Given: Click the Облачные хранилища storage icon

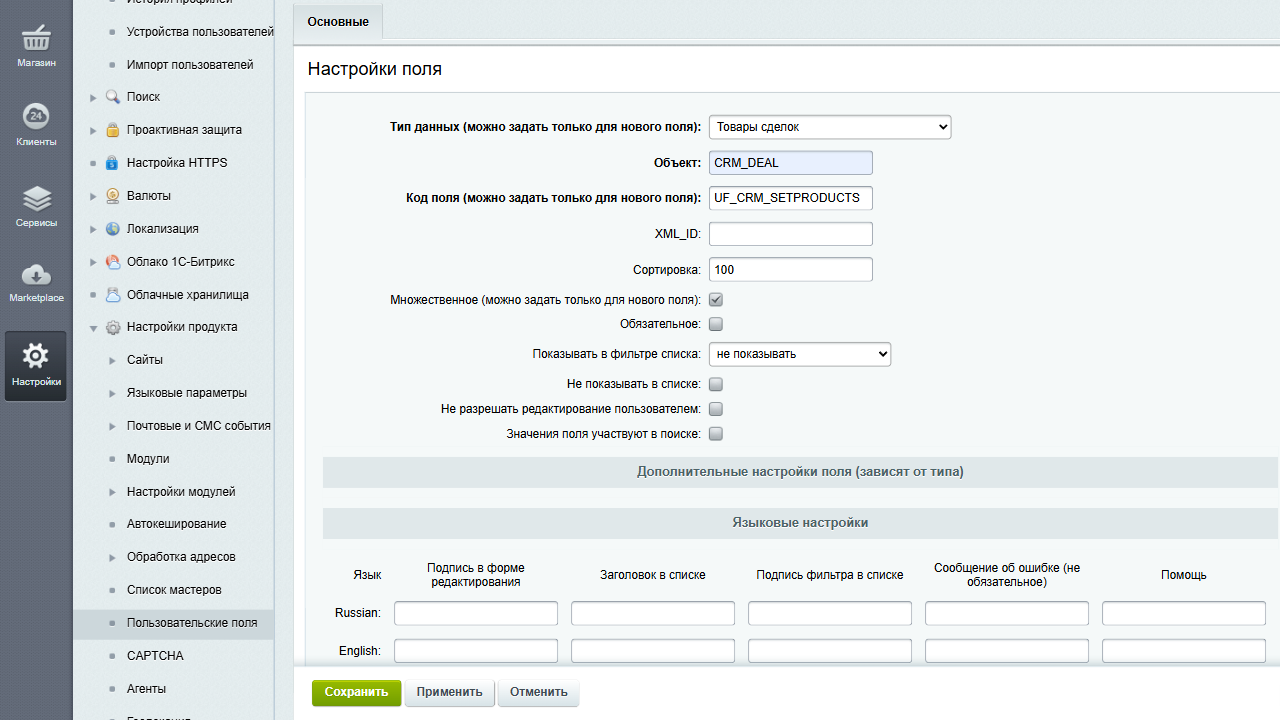Looking at the screenshot, I should point(113,295).
